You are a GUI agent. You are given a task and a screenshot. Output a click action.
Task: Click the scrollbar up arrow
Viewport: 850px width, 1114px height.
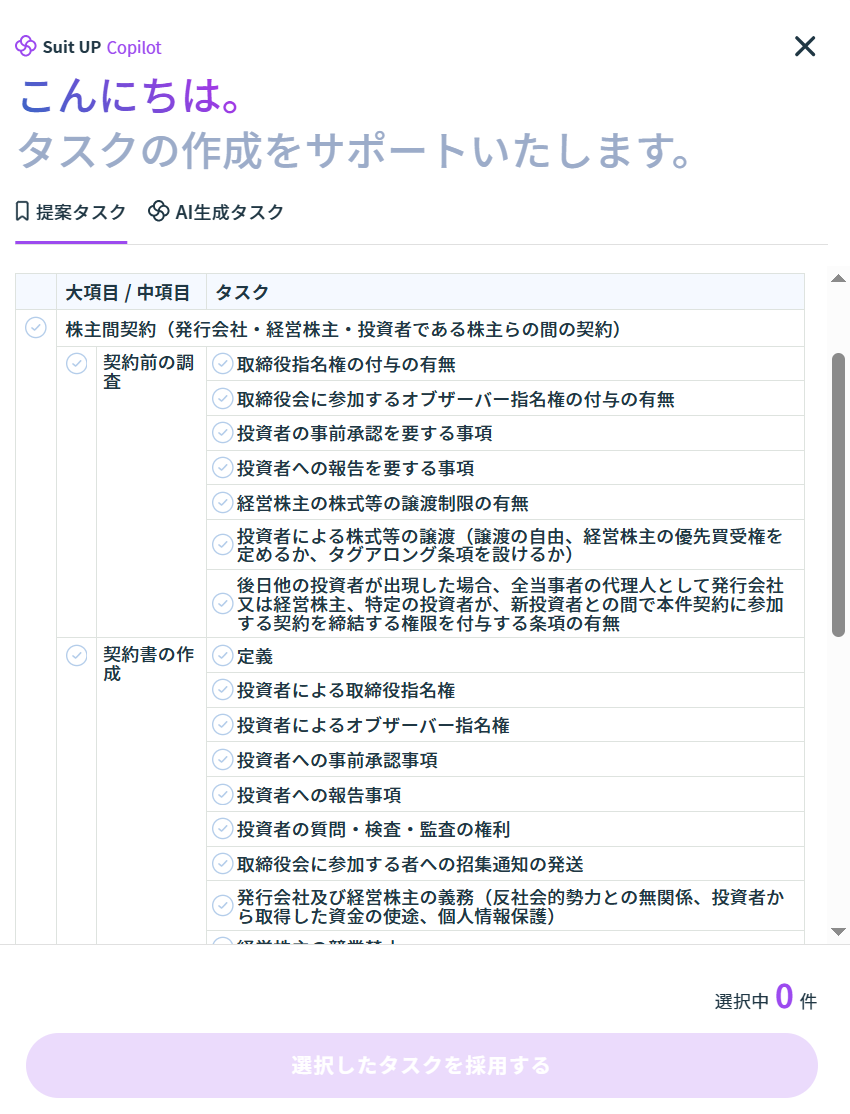(839, 279)
